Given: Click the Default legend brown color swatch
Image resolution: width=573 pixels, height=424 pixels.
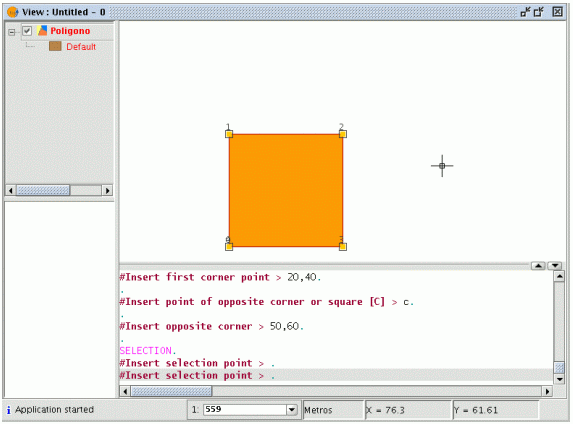Looking at the screenshot, I should coord(55,46).
